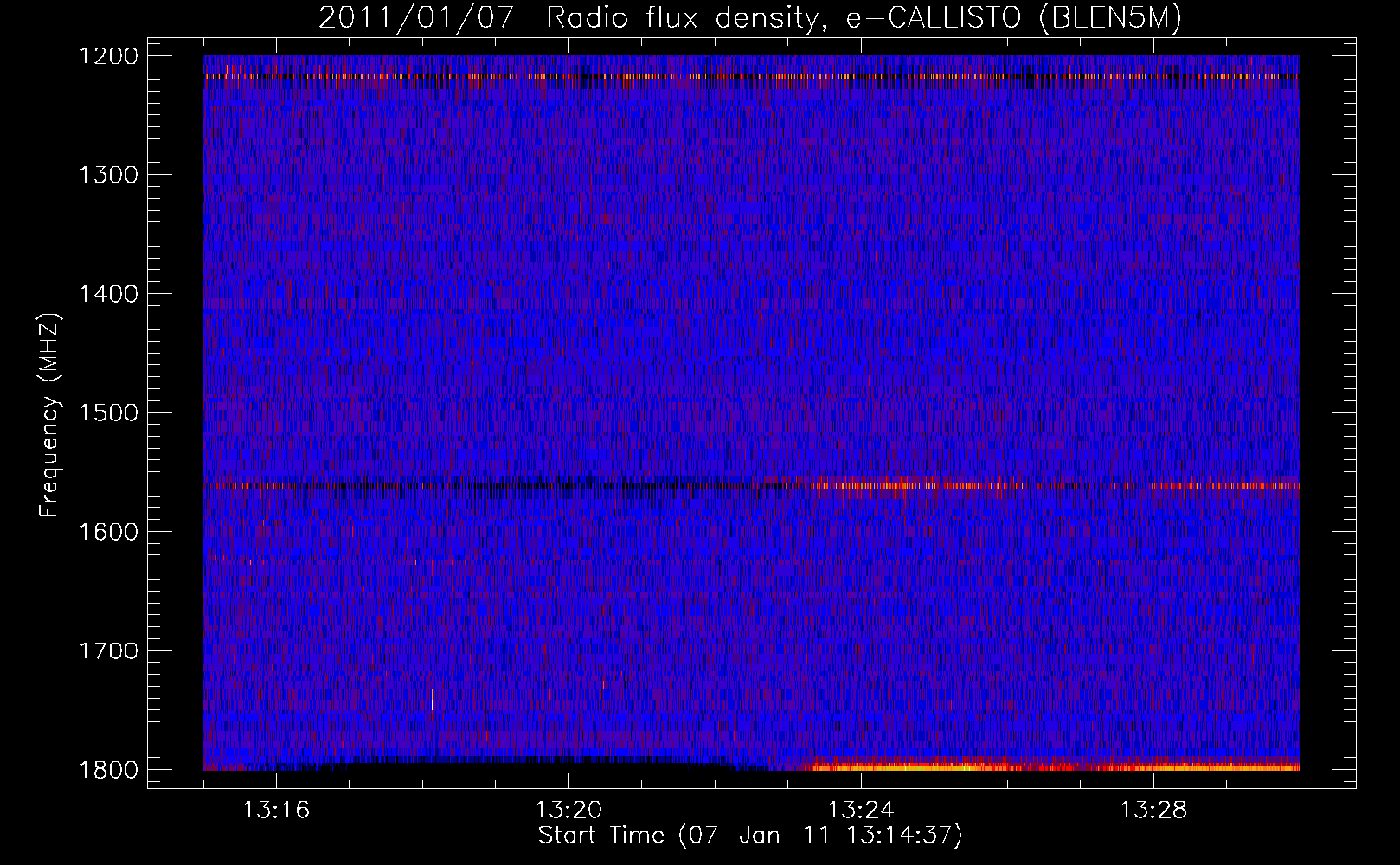Click the 'Start Time (07-Jan-11 13:14:37)' label
The width and height of the screenshot is (1400, 865).
pyautogui.click(x=750, y=836)
